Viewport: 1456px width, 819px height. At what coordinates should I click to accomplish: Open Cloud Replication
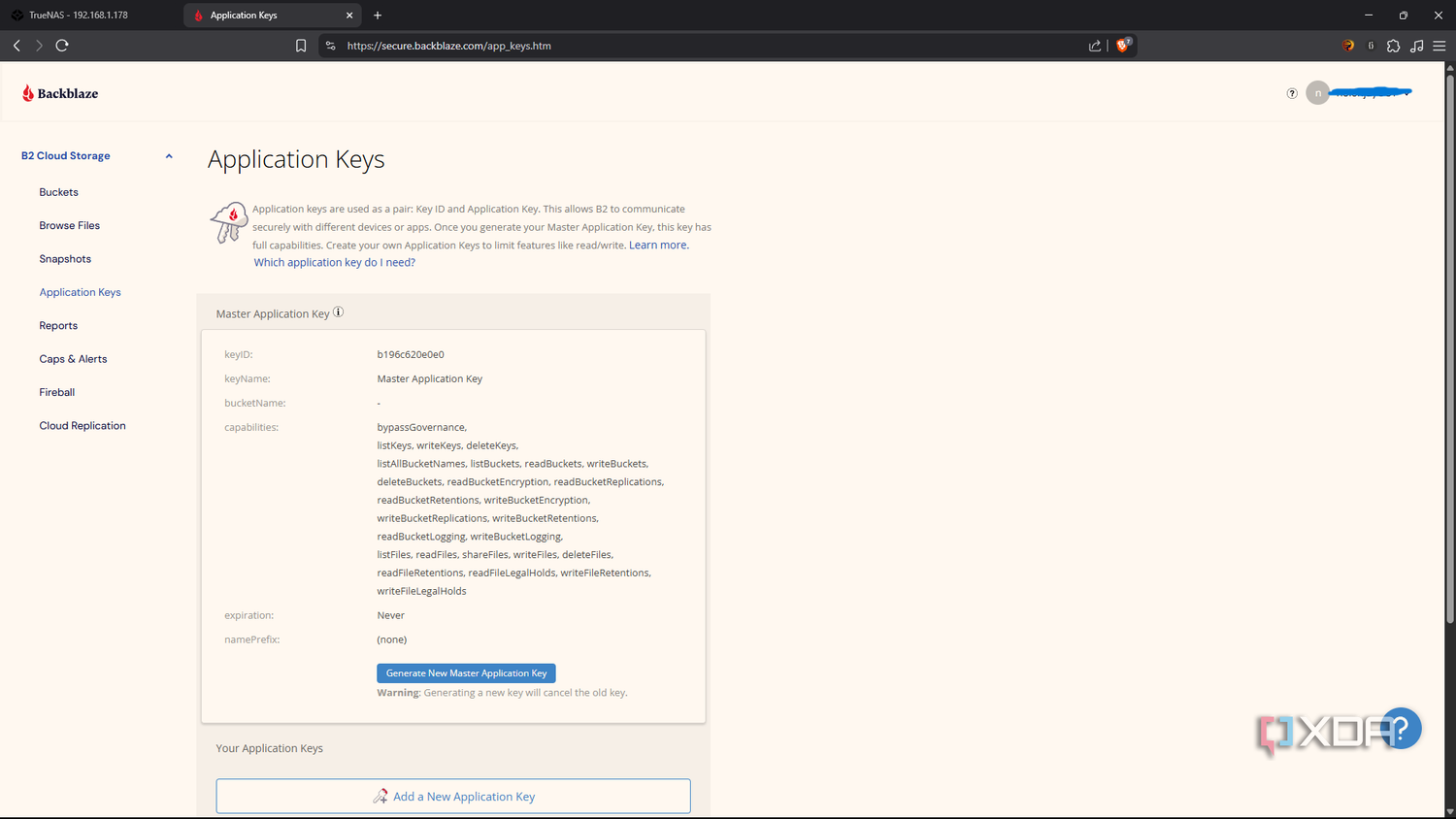coord(83,426)
